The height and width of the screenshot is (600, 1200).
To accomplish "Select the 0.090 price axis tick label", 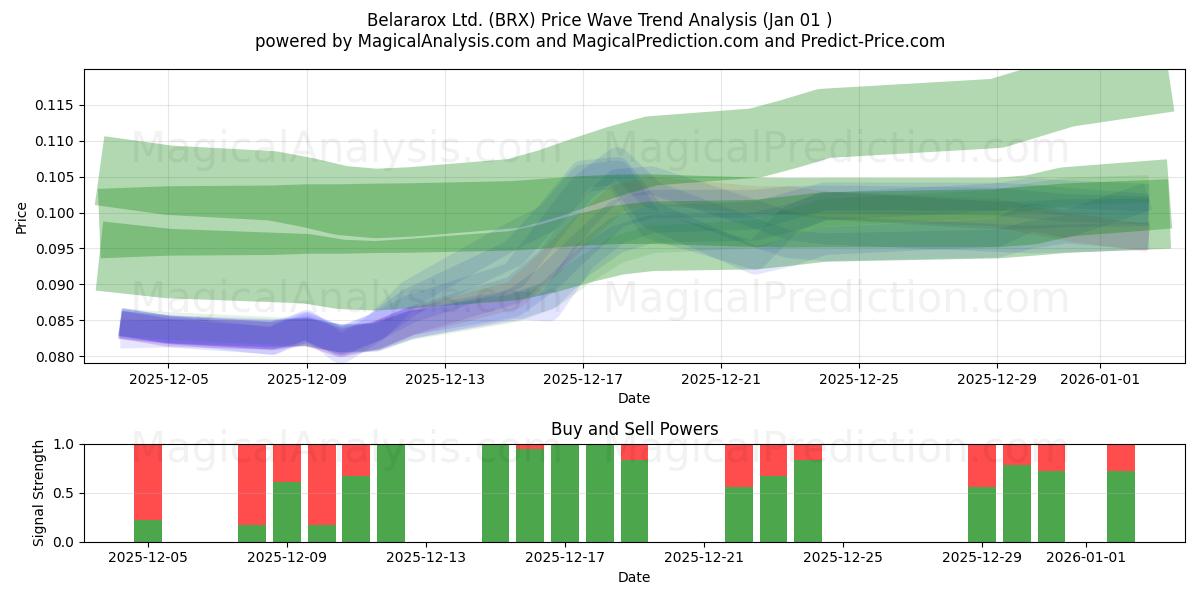I will click(x=55, y=285).
